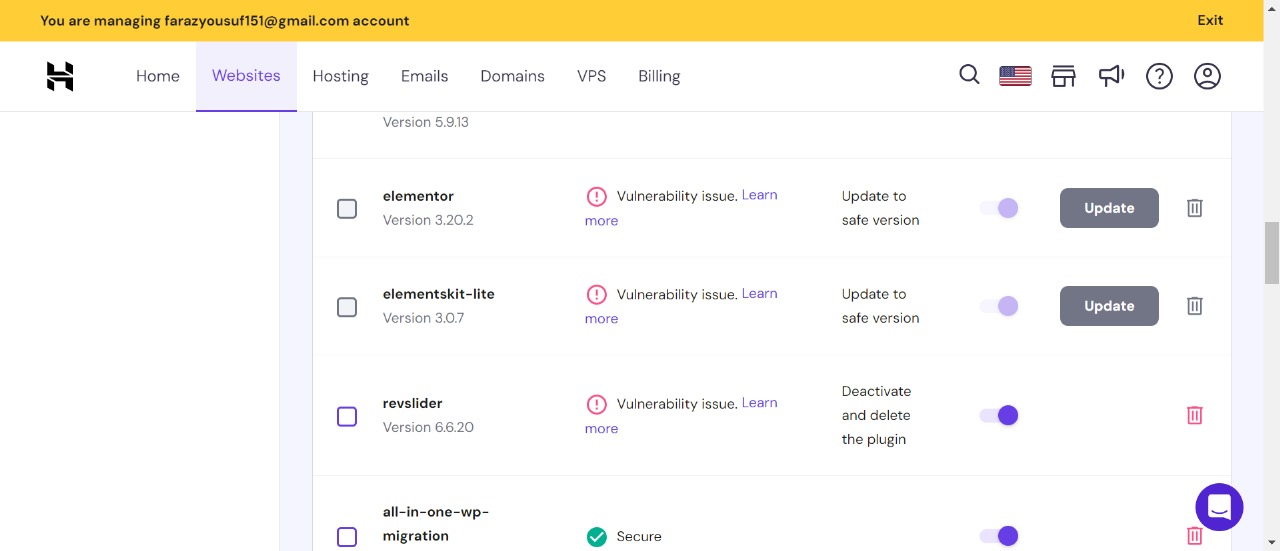
Task: Open the marketplace store icon
Action: click(x=1063, y=76)
